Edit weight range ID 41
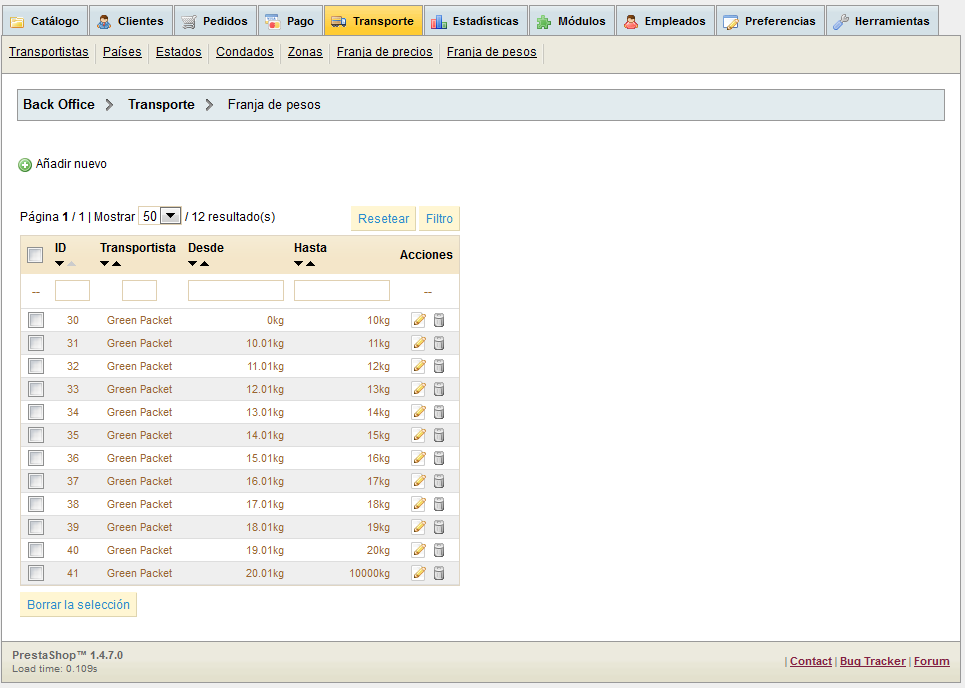 point(418,573)
